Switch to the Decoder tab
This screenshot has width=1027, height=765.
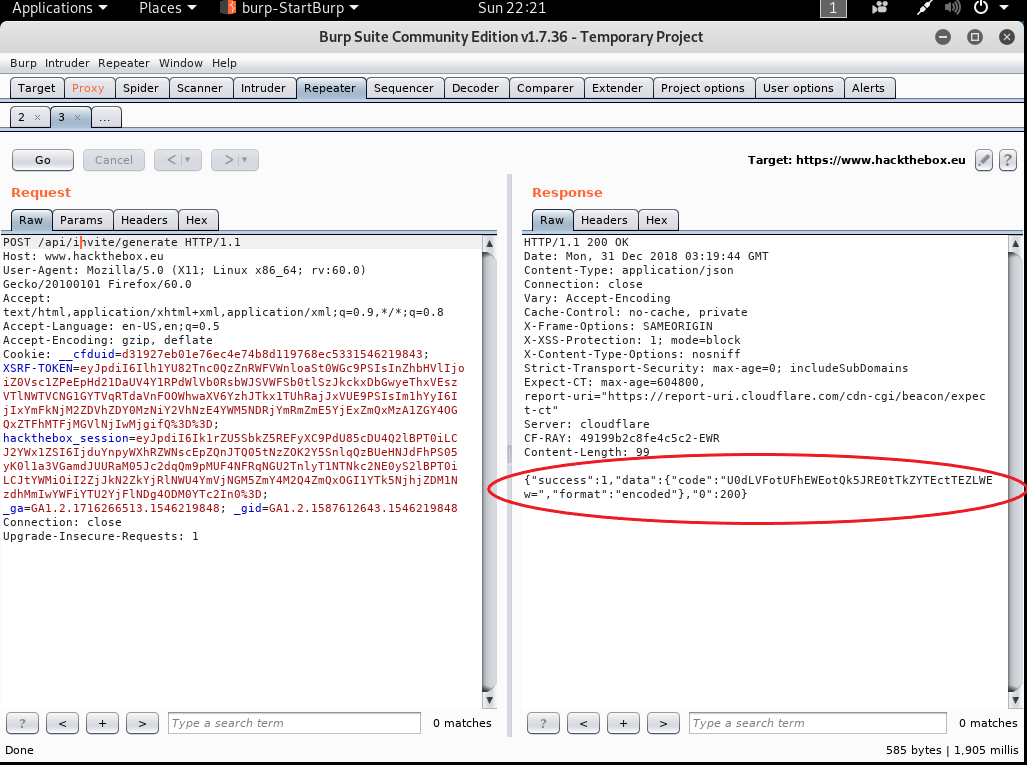click(x=475, y=88)
